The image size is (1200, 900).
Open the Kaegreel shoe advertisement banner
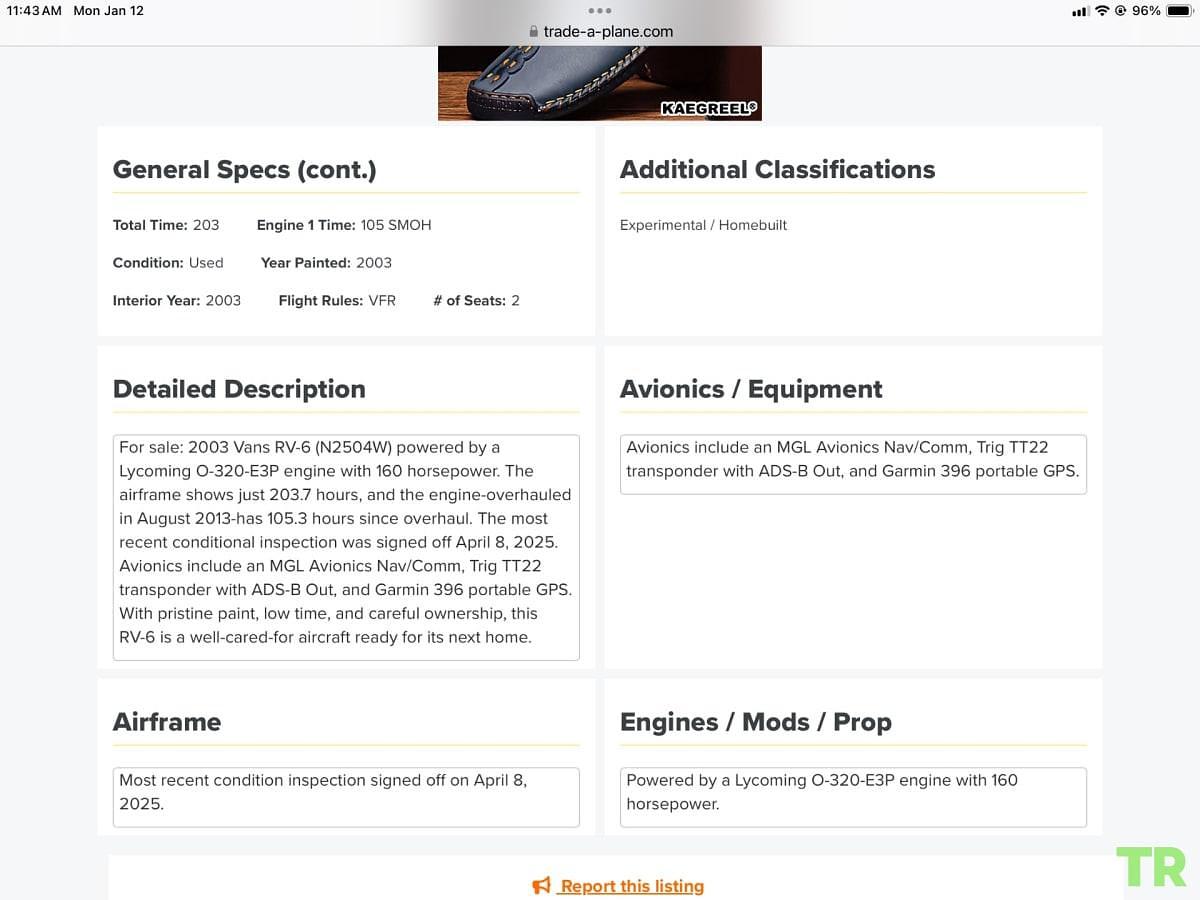(x=600, y=83)
